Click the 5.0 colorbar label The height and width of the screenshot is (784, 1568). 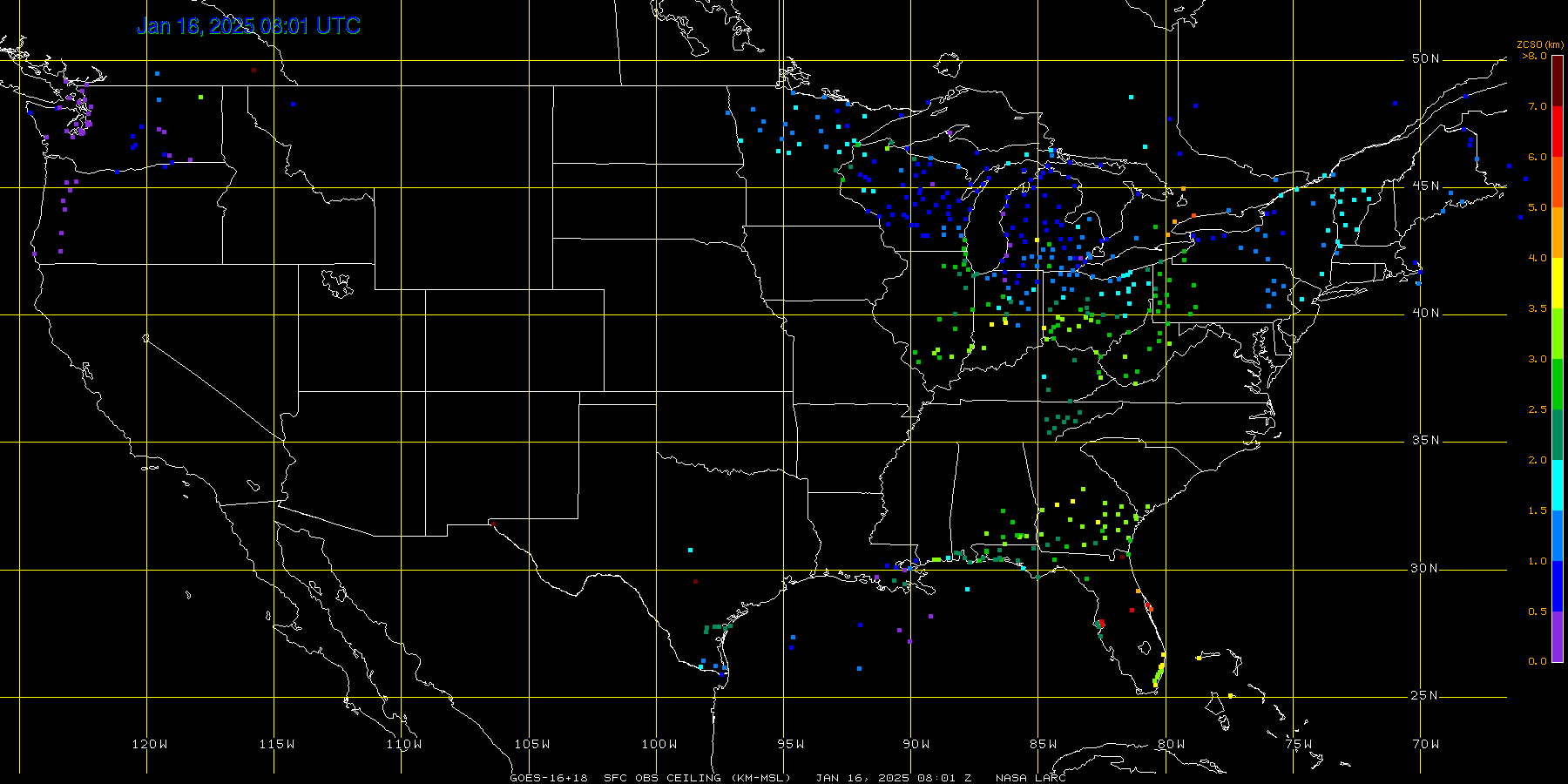1537,207
